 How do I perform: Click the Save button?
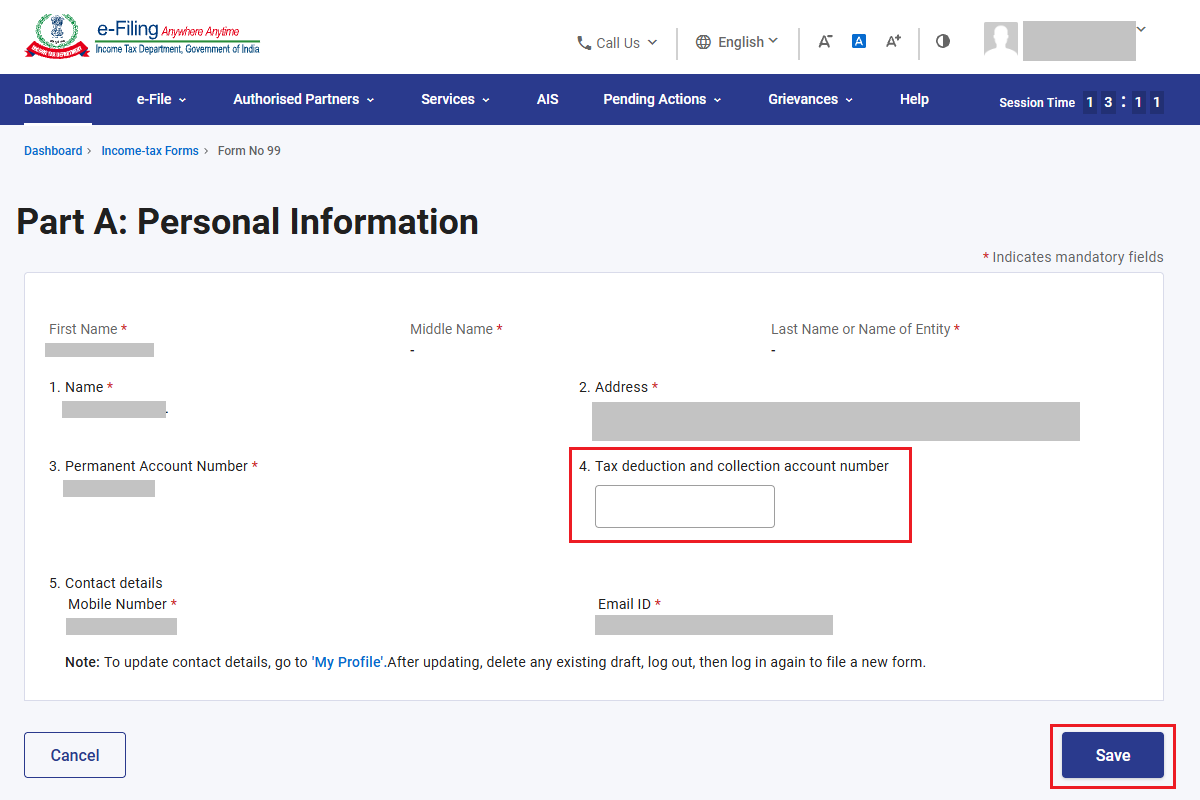[x=1113, y=755]
